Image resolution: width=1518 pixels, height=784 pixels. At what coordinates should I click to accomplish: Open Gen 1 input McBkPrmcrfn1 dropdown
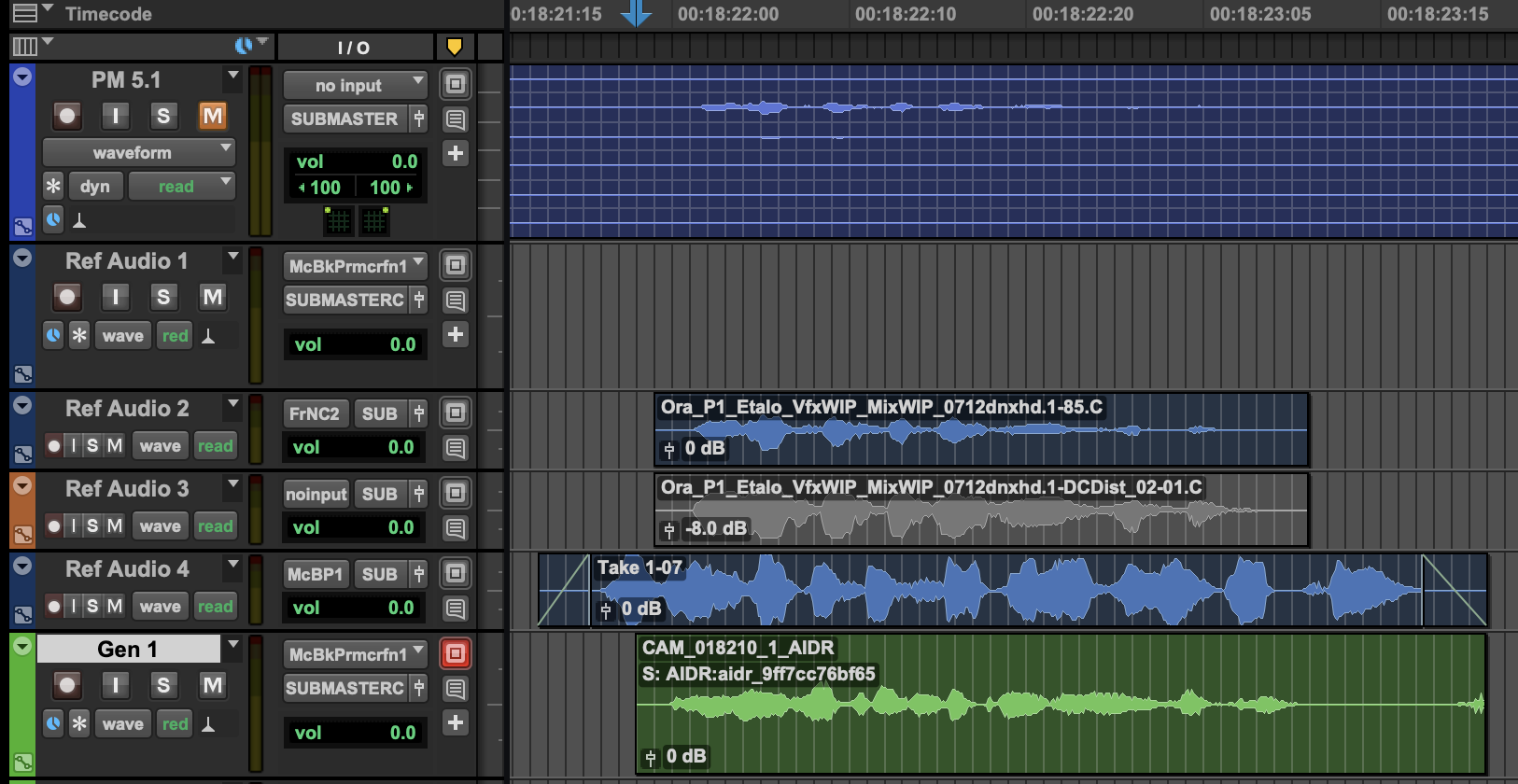pyautogui.click(x=355, y=654)
